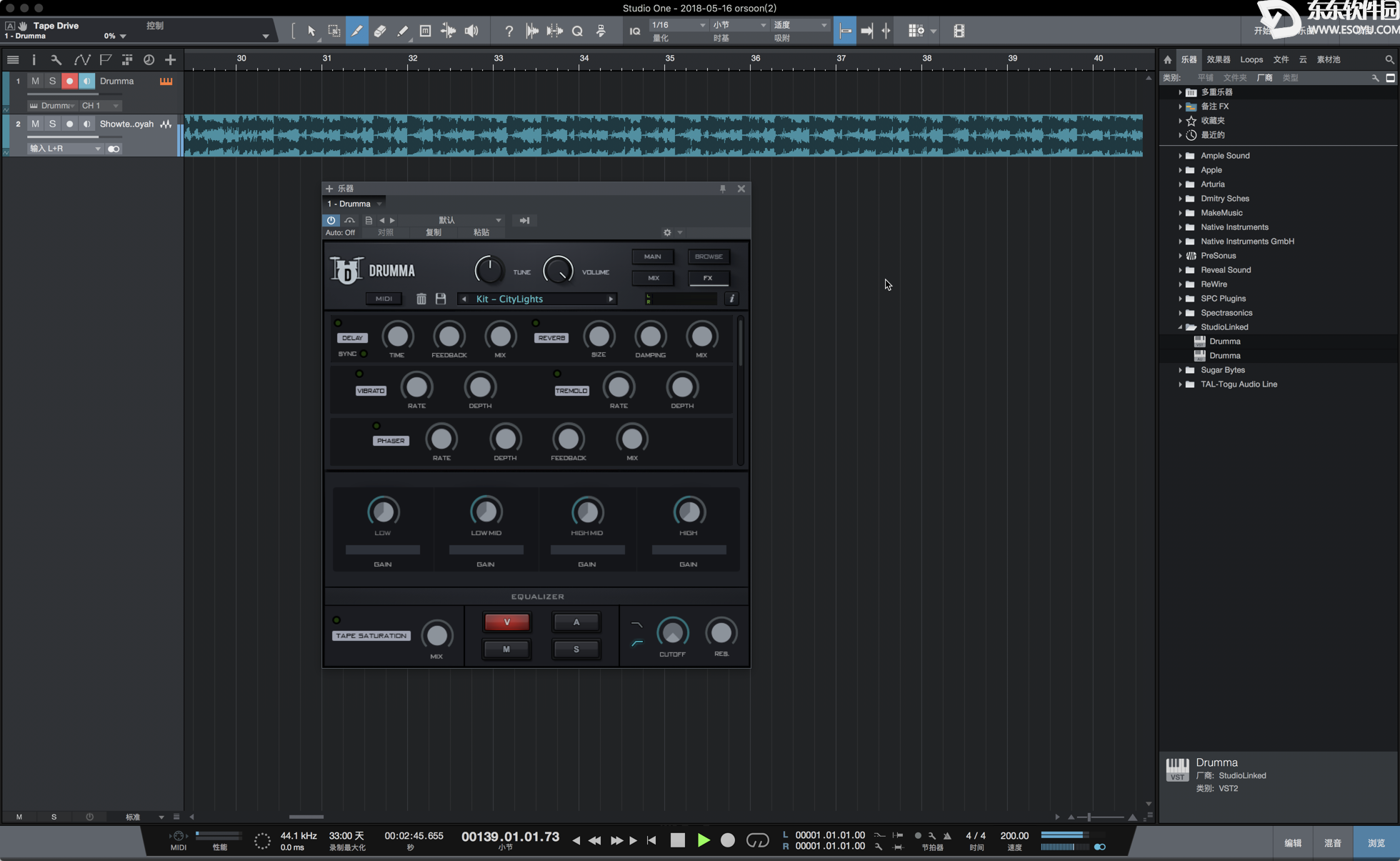The width and height of the screenshot is (1400, 861).
Task: Mute the Drumma track
Action: pyautogui.click(x=35, y=81)
